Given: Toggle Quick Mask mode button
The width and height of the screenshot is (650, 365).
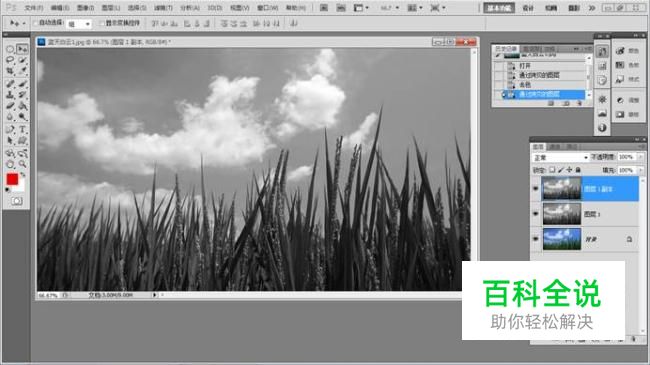Looking at the screenshot, I should (x=17, y=201).
